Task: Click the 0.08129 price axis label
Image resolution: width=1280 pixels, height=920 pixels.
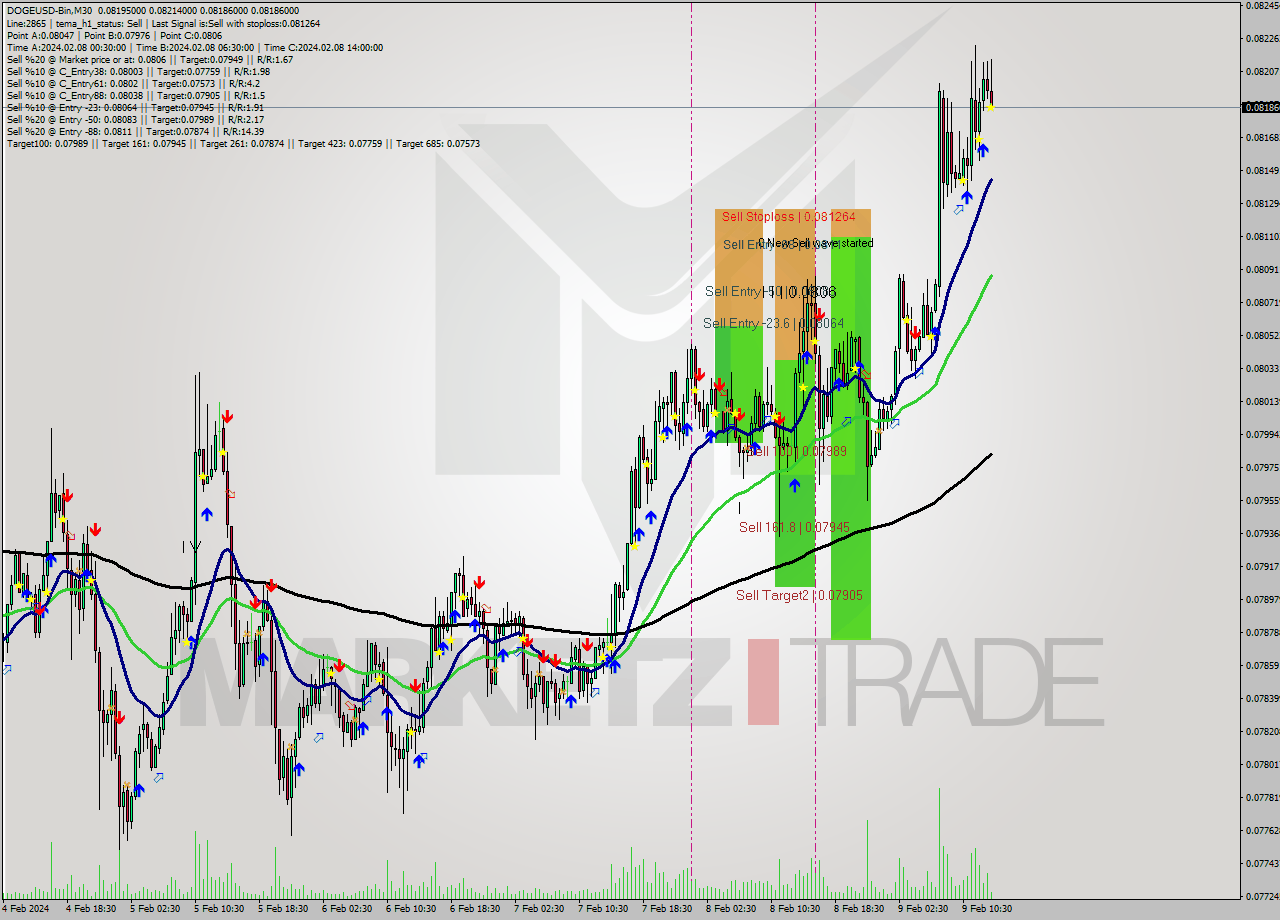Action: tap(1261, 203)
